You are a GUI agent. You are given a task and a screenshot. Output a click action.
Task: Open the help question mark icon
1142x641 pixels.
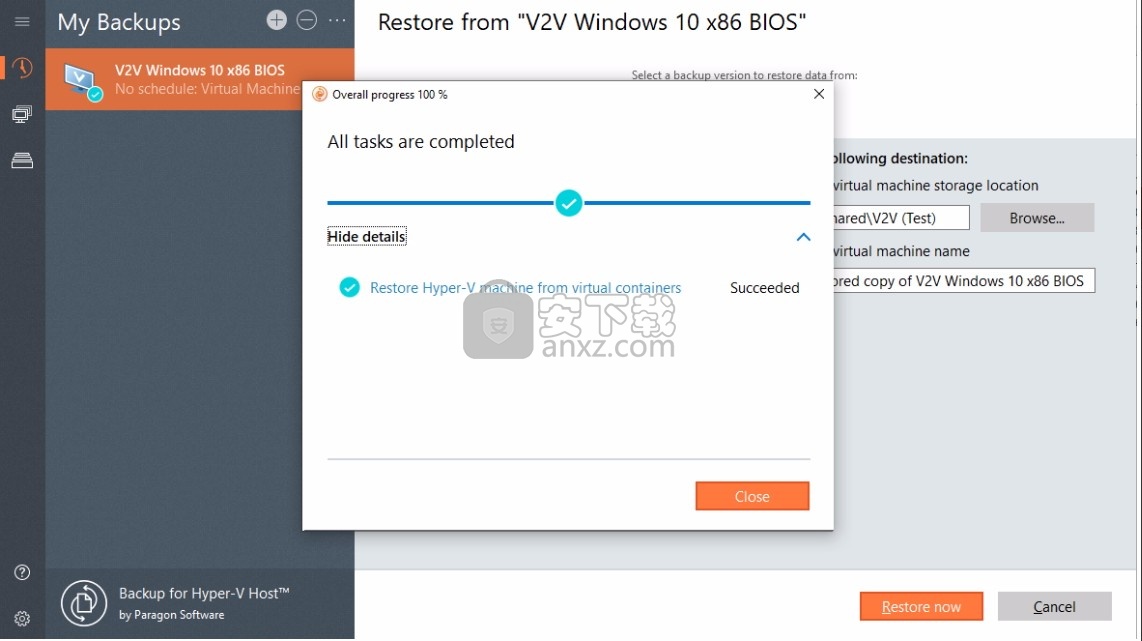22,573
